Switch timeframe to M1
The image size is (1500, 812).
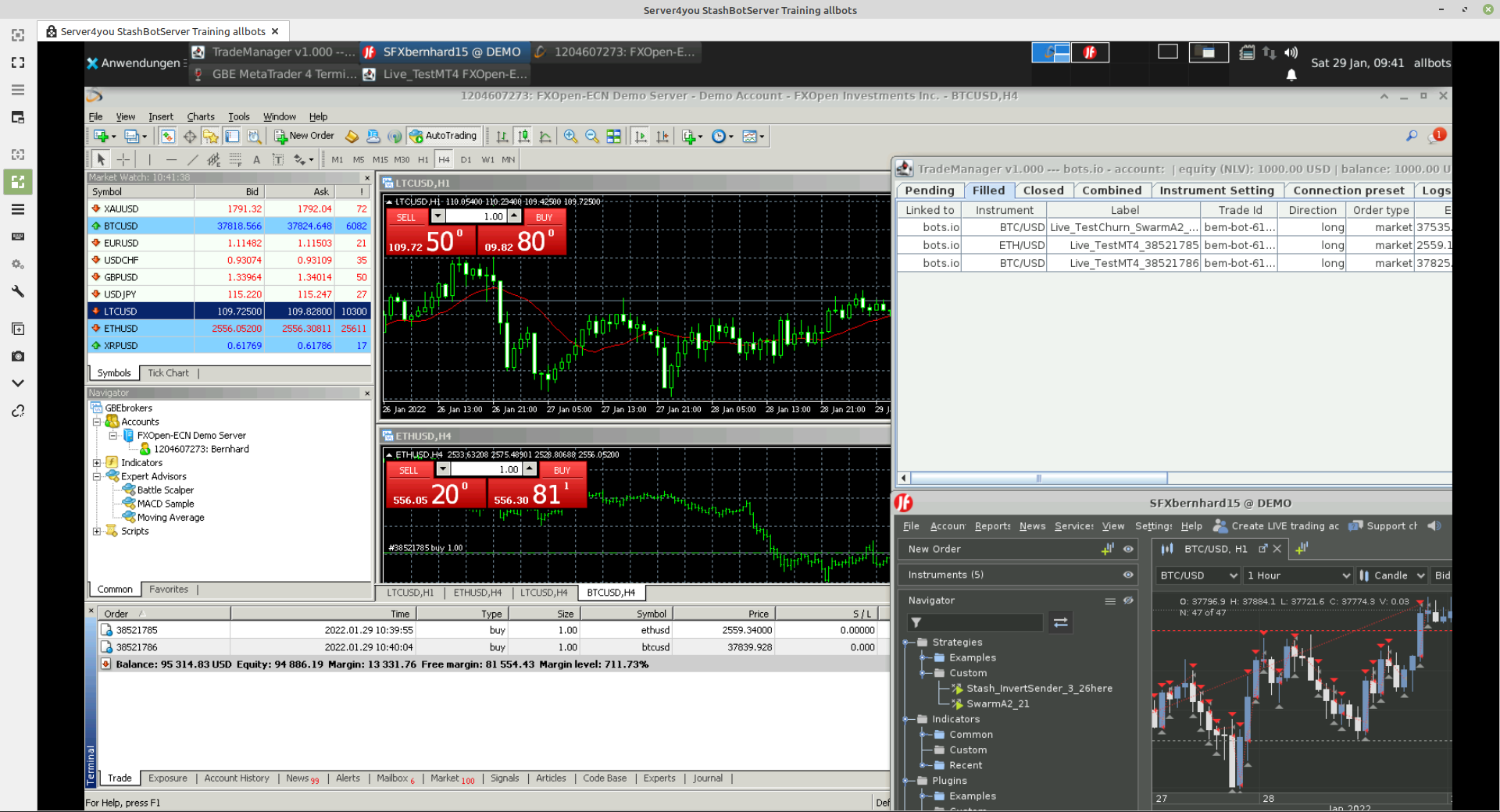tap(337, 159)
